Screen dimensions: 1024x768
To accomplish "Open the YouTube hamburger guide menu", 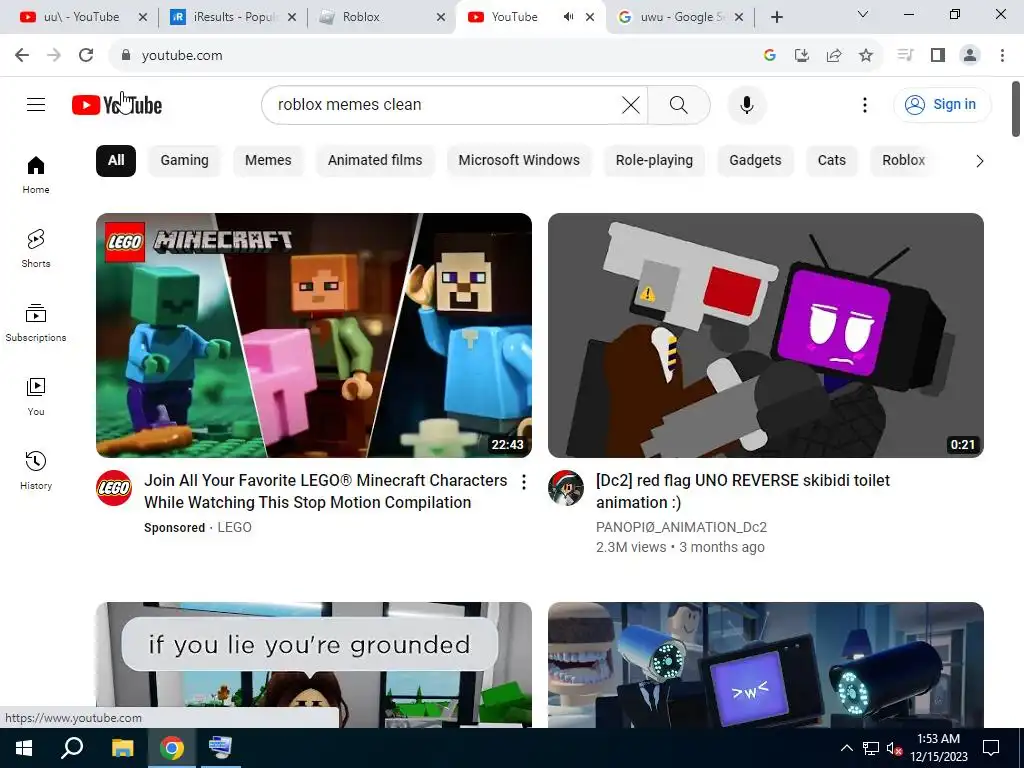I will coord(36,104).
